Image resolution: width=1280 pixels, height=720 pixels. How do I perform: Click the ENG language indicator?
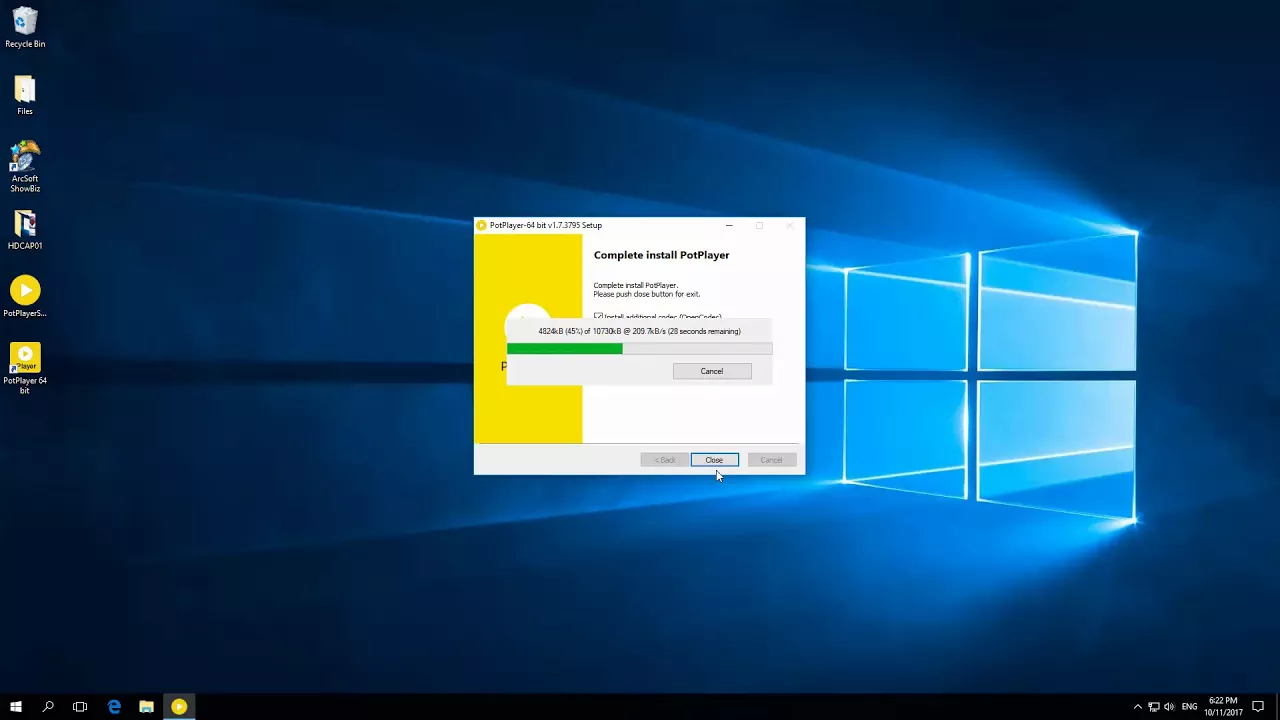[1190, 707]
